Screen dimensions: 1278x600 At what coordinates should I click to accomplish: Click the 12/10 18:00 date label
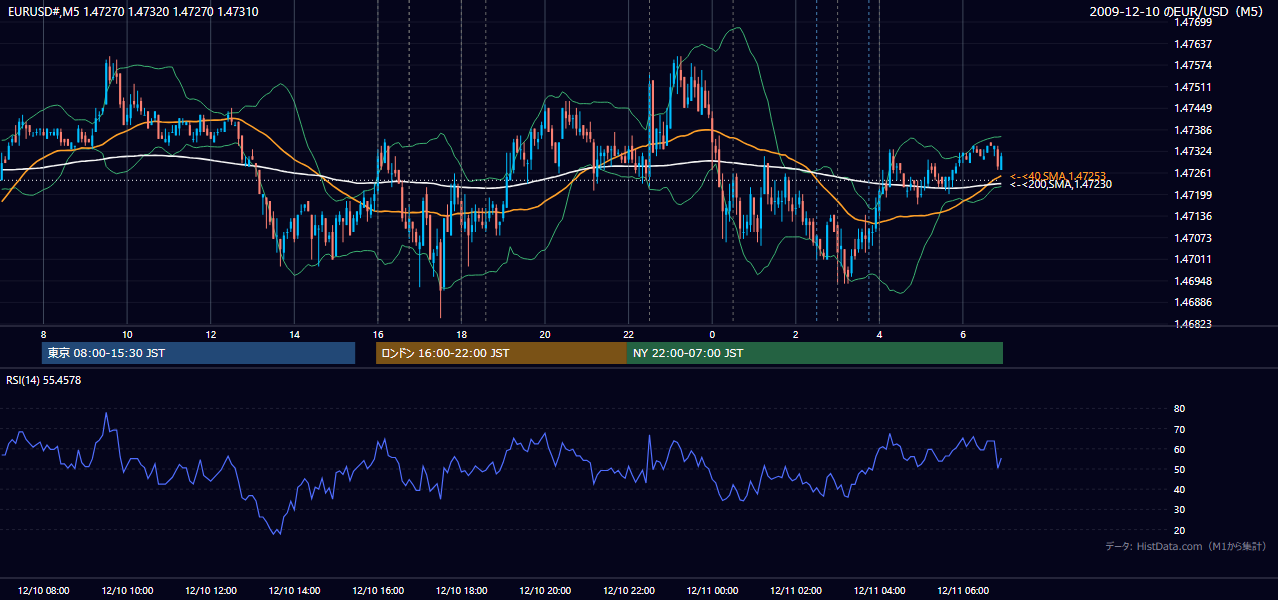(461, 591)
